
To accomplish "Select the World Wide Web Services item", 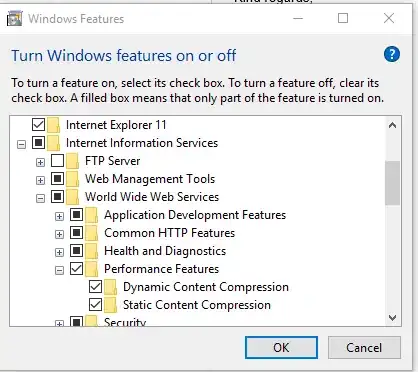I will (x=152, y=197).
